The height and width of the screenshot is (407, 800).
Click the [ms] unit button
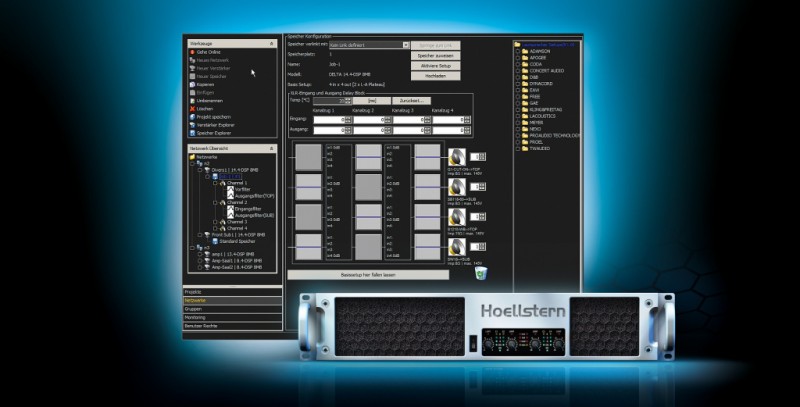[372, 101]
